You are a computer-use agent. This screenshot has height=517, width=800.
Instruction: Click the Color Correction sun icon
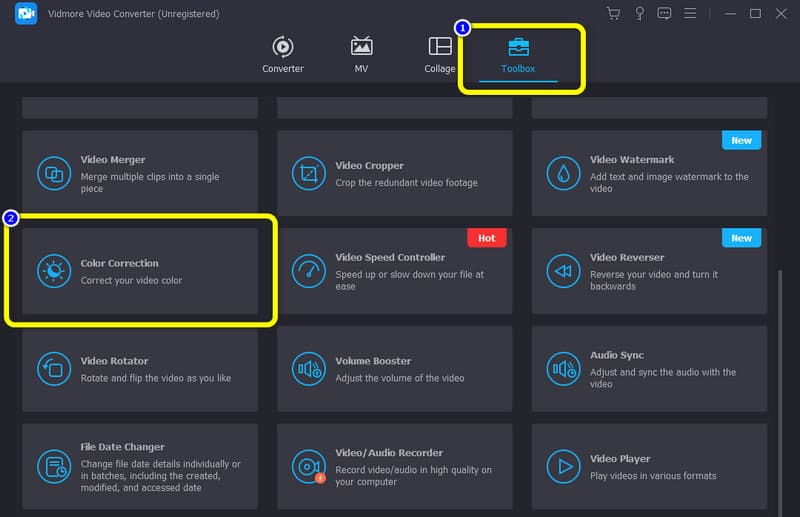pos(52,271)
